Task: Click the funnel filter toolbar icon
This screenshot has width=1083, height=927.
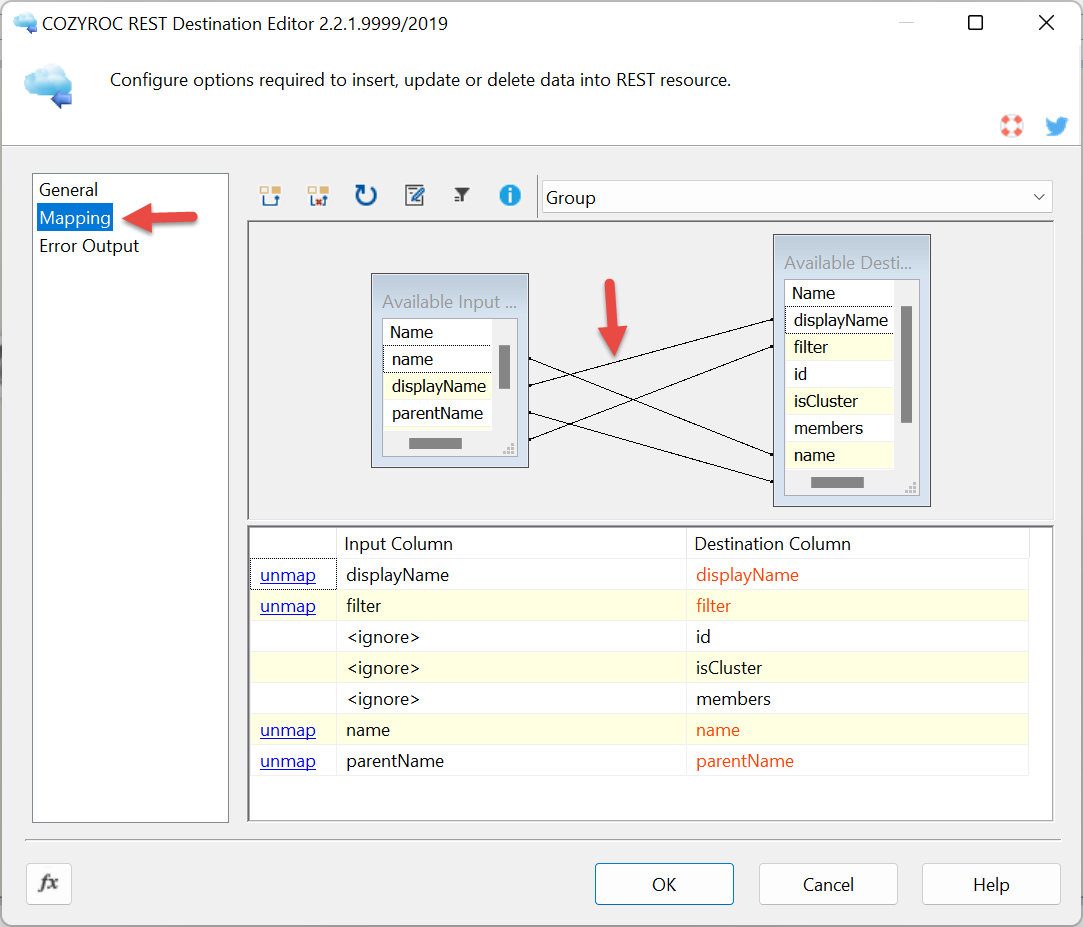Action: click(461, 195)
